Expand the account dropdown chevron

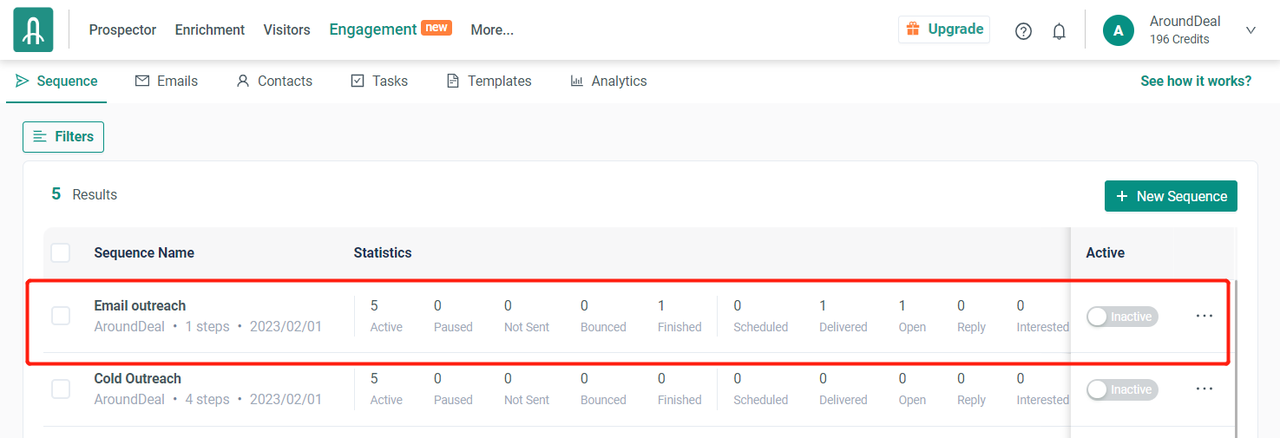pos(1250,31)
